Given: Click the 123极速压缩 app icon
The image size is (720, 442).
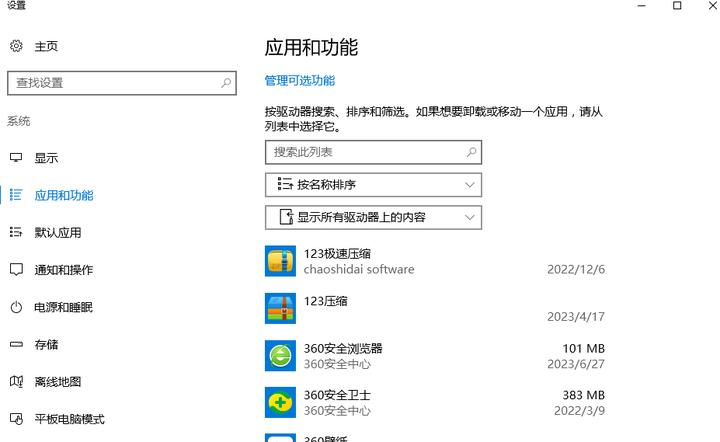Looking at the screenshot, I should (280, 261).
